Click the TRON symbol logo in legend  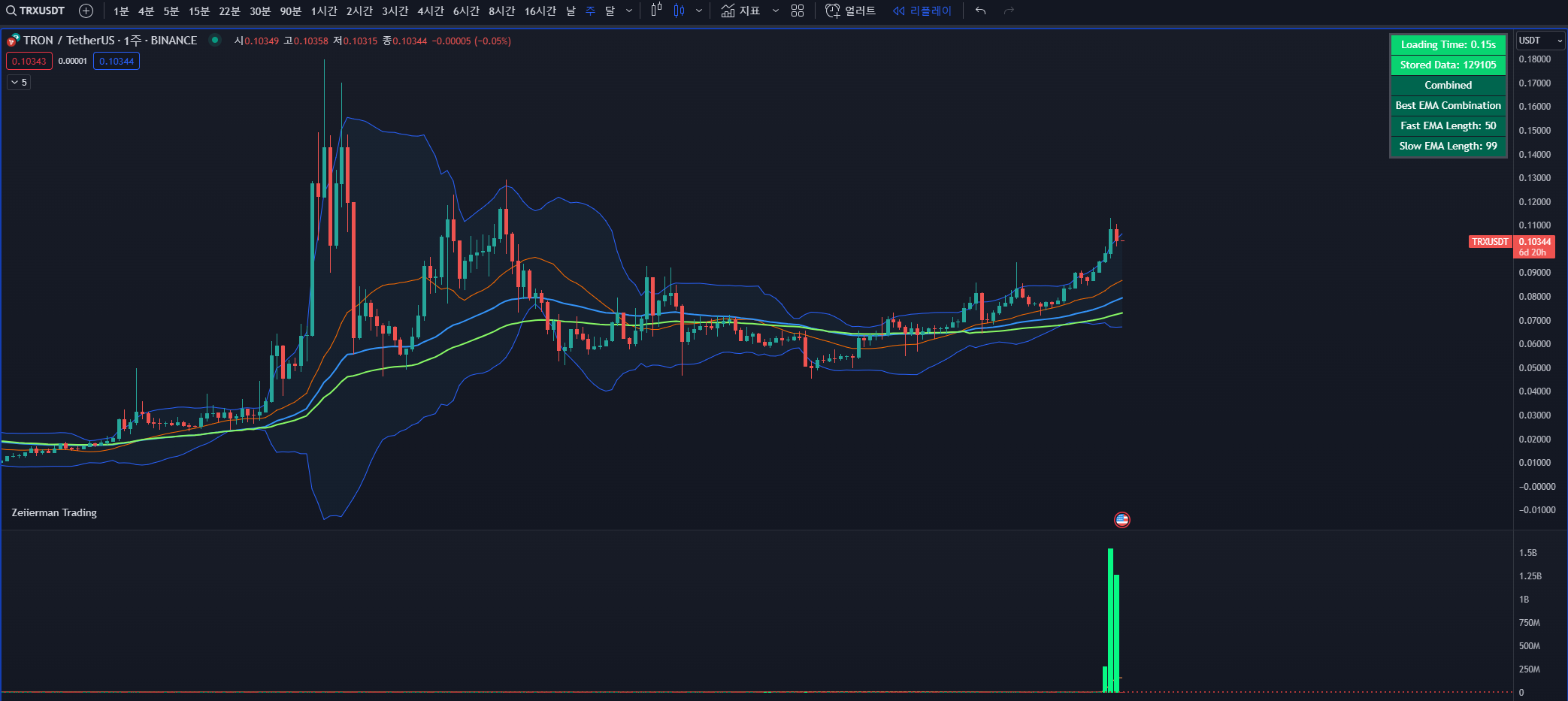[x=13, y=41]
